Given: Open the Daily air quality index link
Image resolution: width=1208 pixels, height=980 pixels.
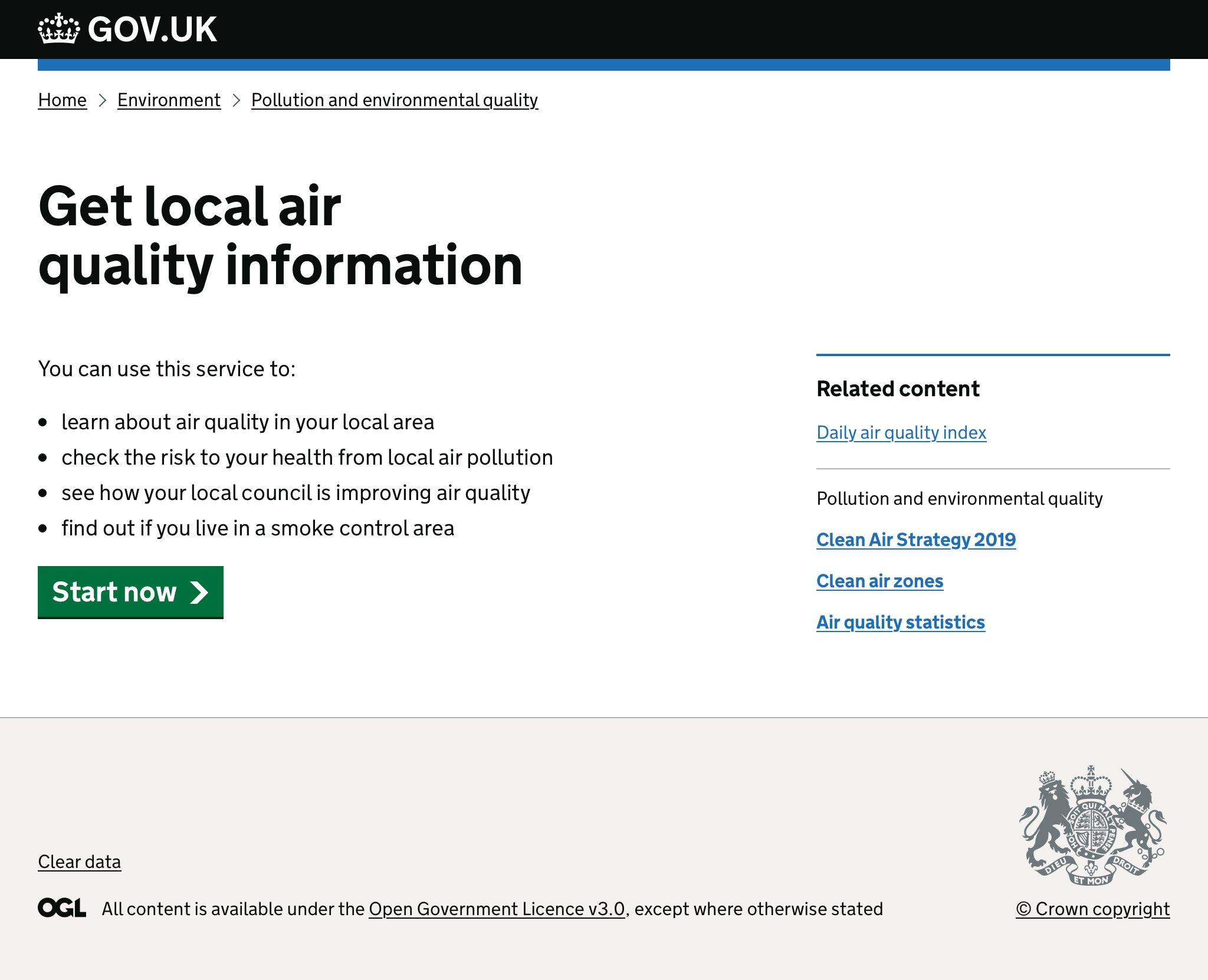Looking at the screenshot, I should click(x=901, y=433).
